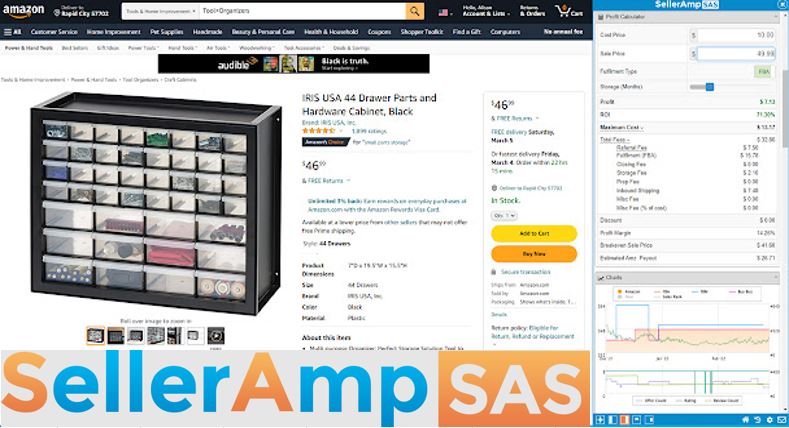
Task: Click the Amazon search magnifier button
Action: (x=415, y=11)
